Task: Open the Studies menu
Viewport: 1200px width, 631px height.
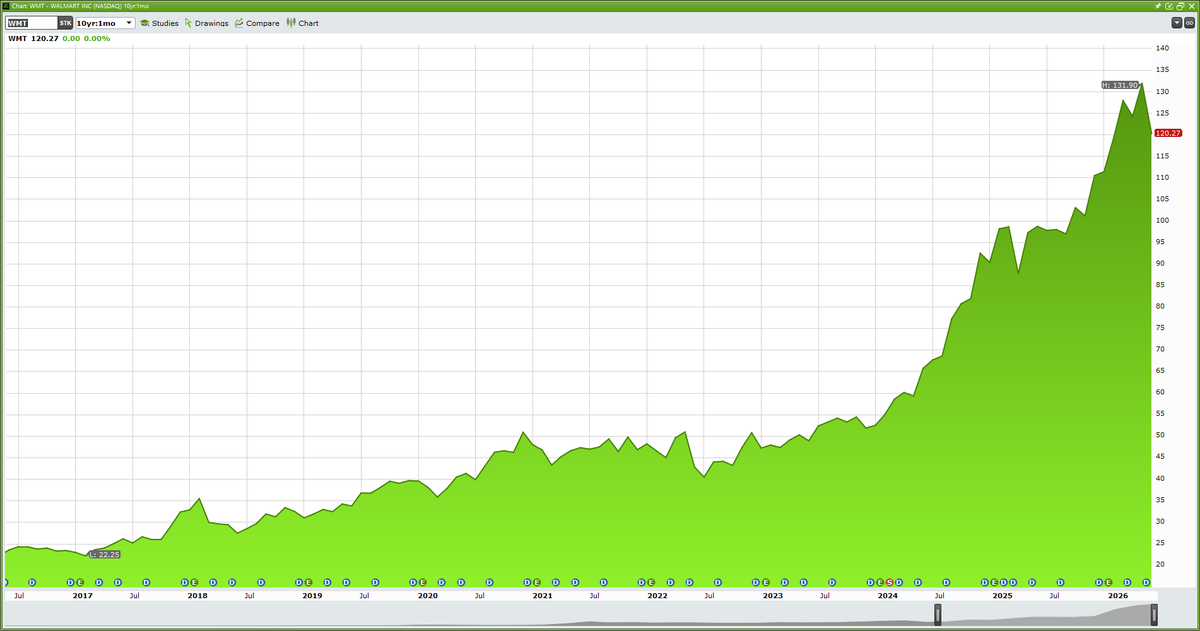Action: (x=158, y=22)
